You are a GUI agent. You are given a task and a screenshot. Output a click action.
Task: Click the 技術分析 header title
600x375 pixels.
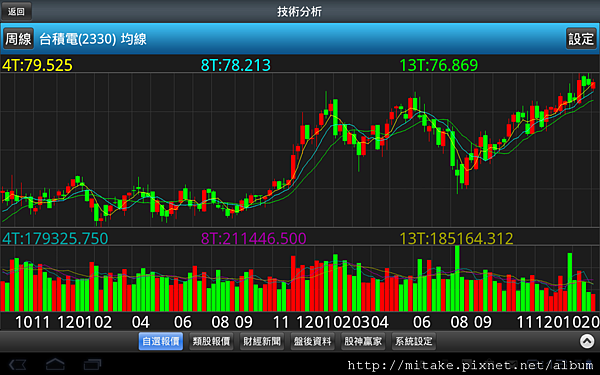point(299,11)
